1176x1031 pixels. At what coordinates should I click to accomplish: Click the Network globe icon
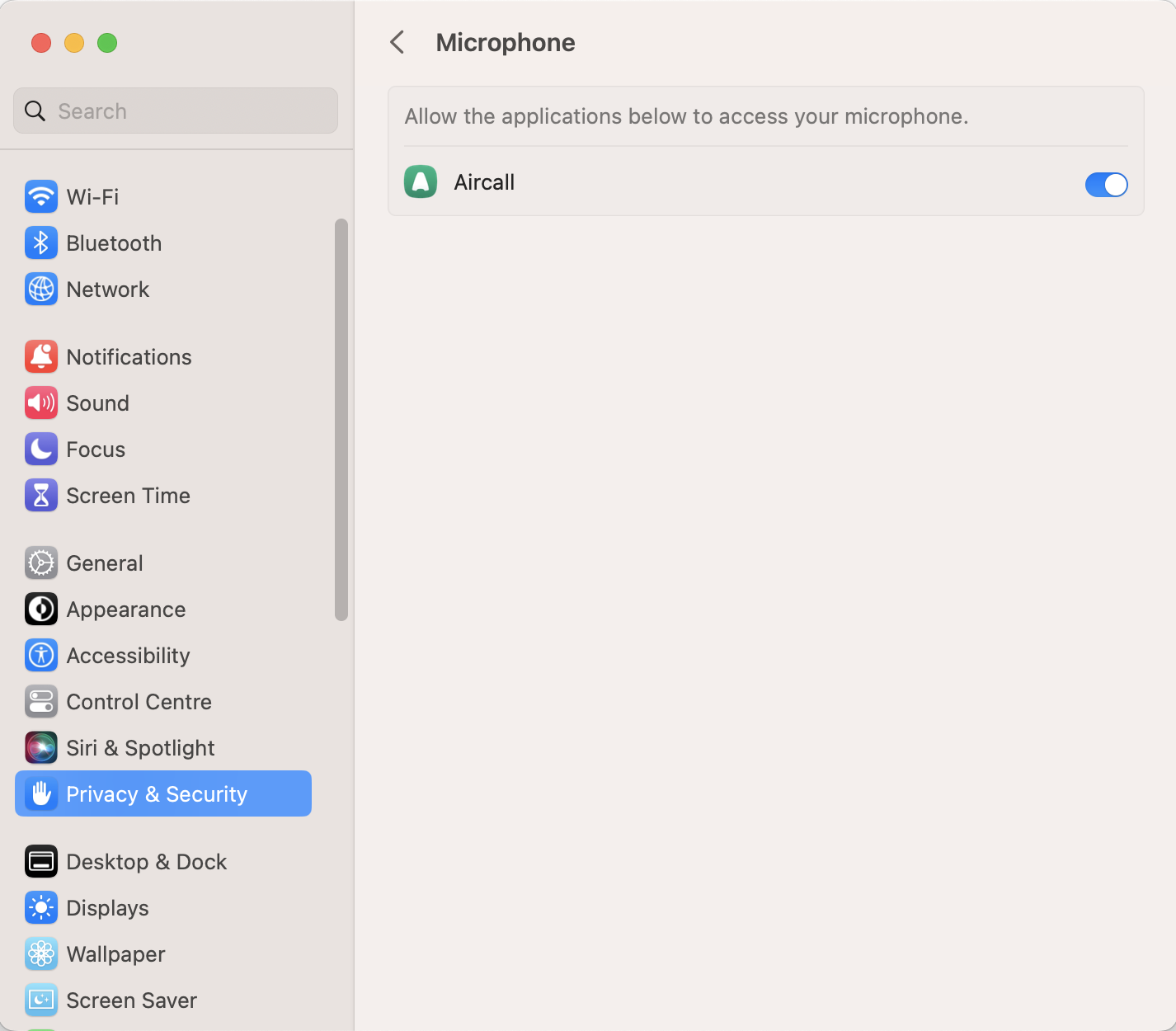tap(41, 289)
